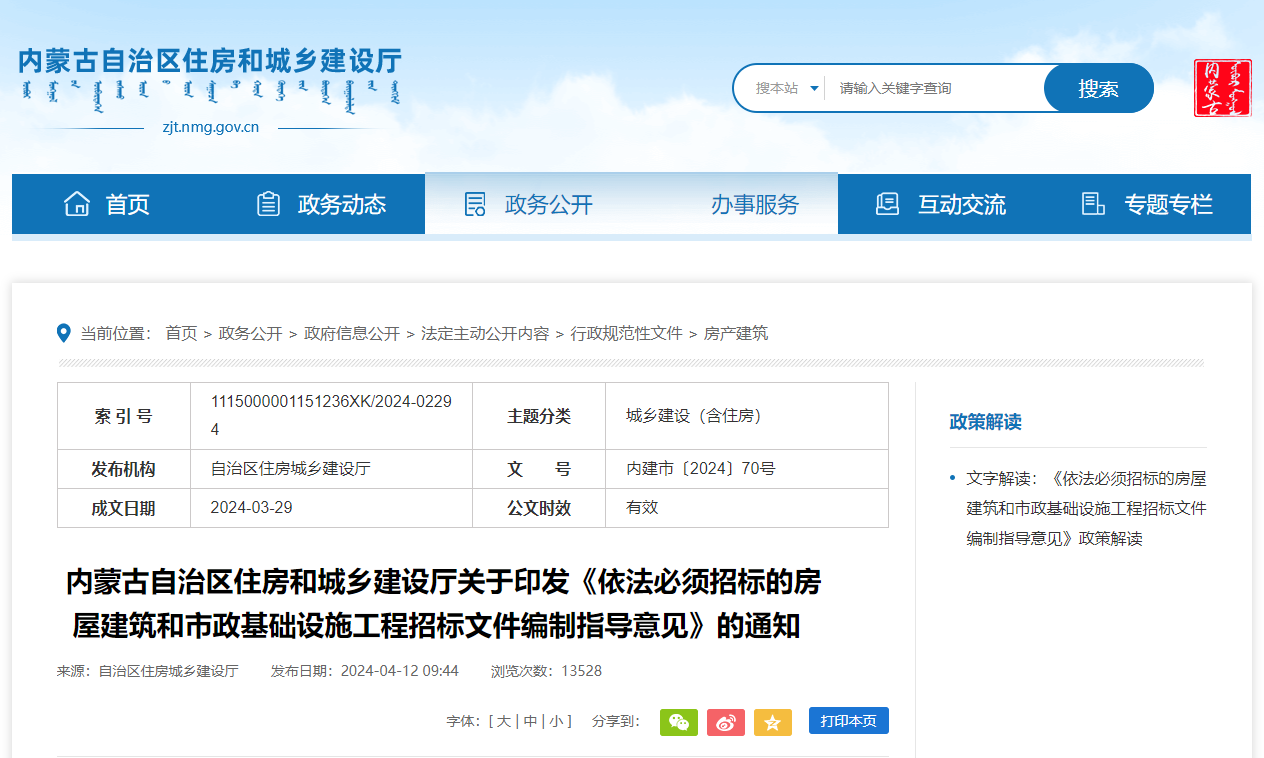Open the 办事服务 navigation tab
Image resolution: width=1264 pixels, height=758 pixels.
(755, 205)
